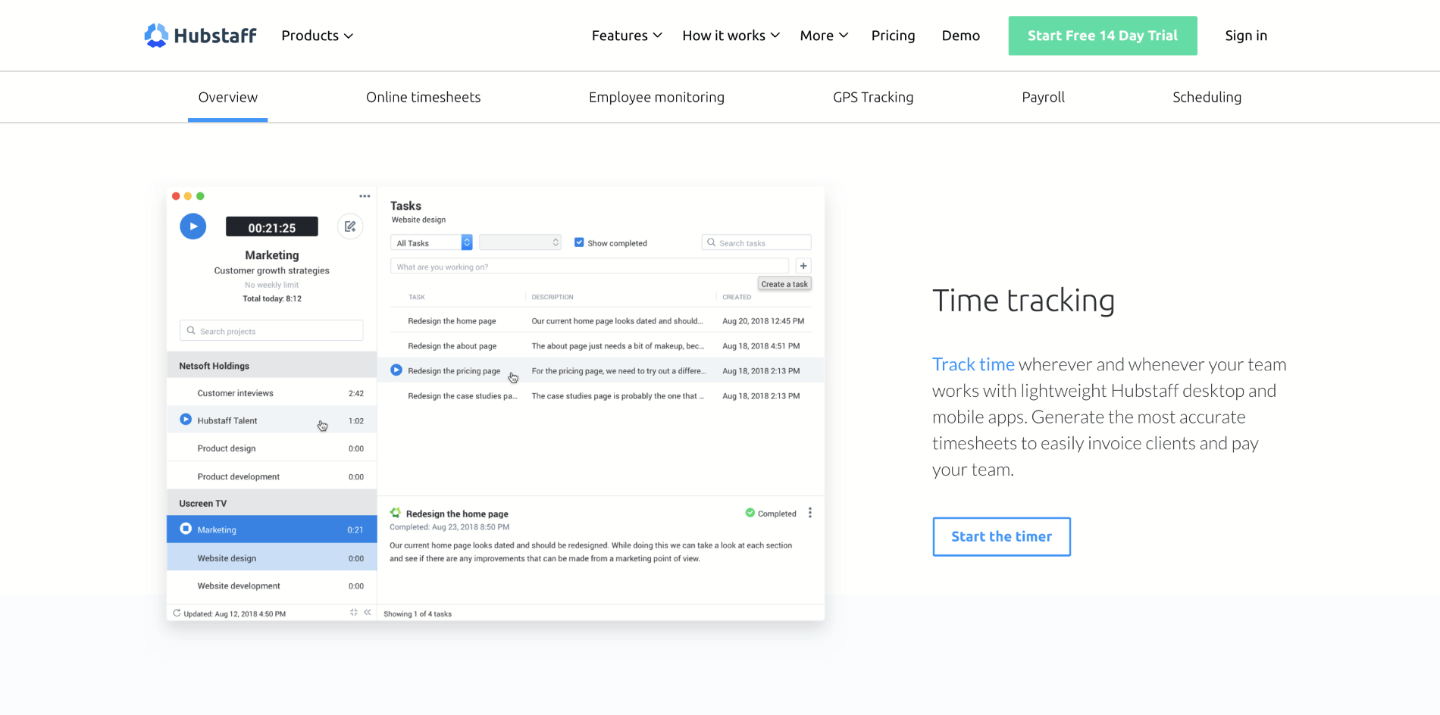
Task: Click the What are you working on field
Action: [x=589, y=266]
